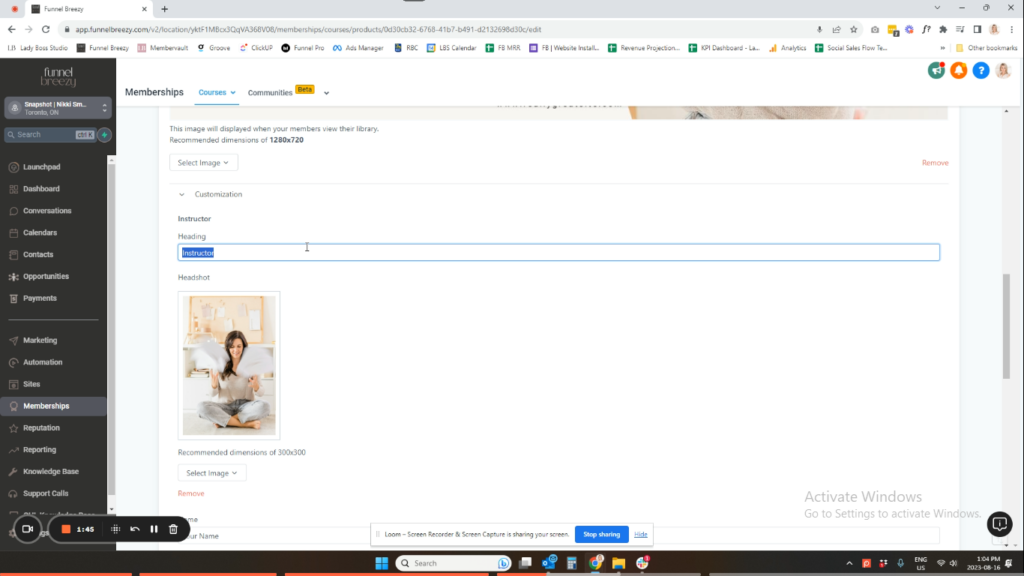
Task: Open Opportunities in the sidebar
Action: (x=46, y=276)
